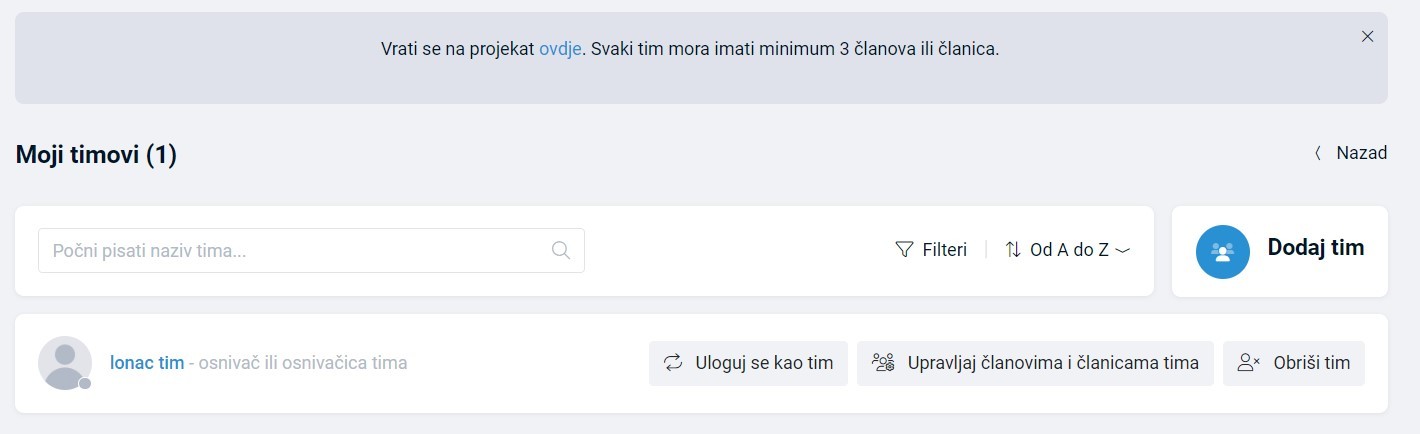Image resolution: width=1420 pixels, height=434 pixels.
Task: Click the blue add-team circle icon
Action: pos(1222,252)
